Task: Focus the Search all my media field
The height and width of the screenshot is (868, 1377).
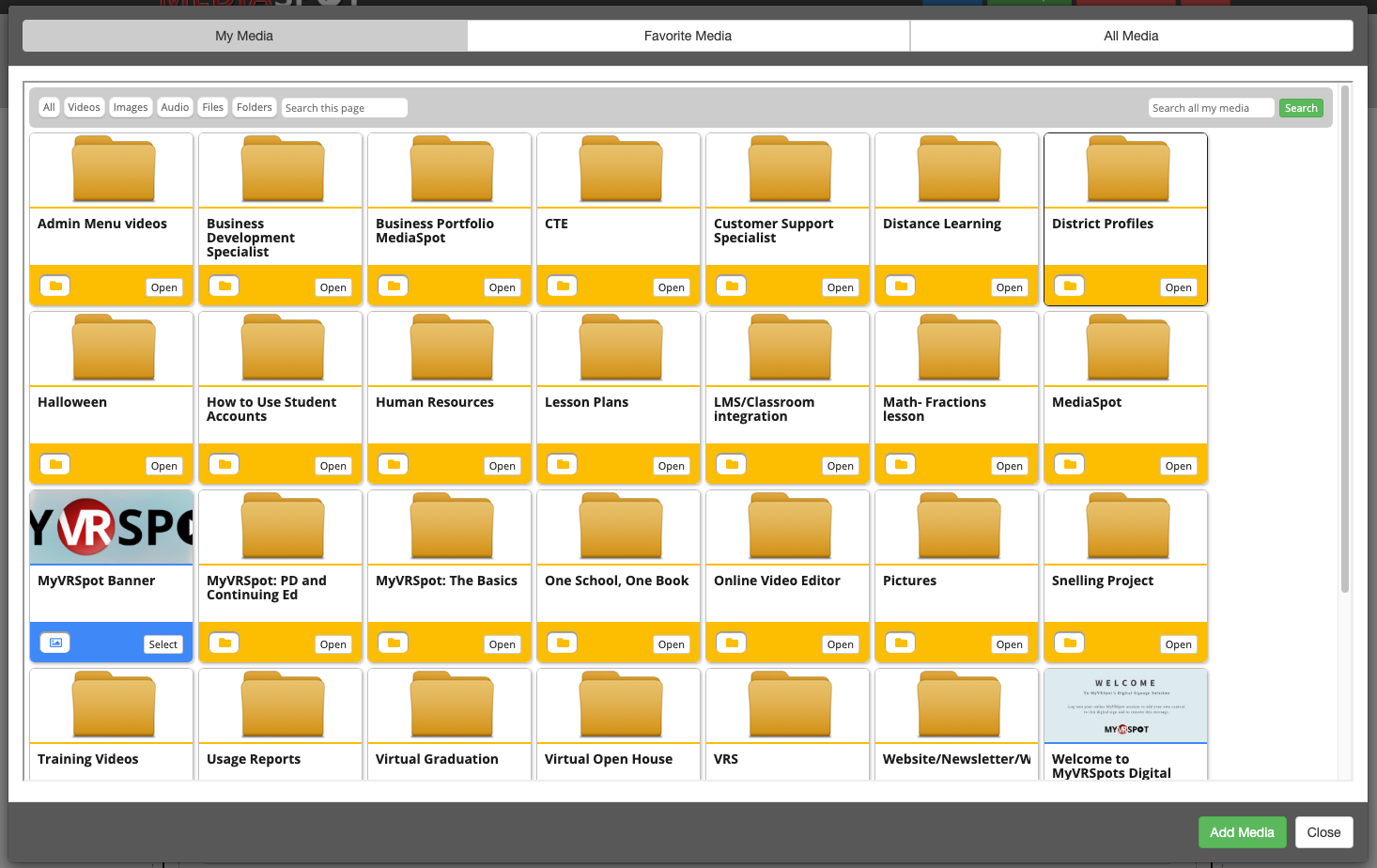Action: [1212, 108]
